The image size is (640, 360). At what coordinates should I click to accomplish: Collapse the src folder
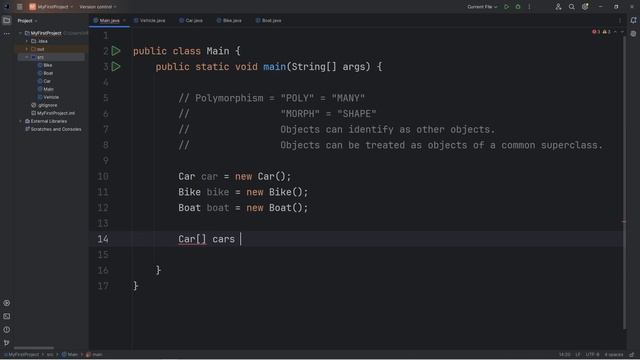coord(27,57)
